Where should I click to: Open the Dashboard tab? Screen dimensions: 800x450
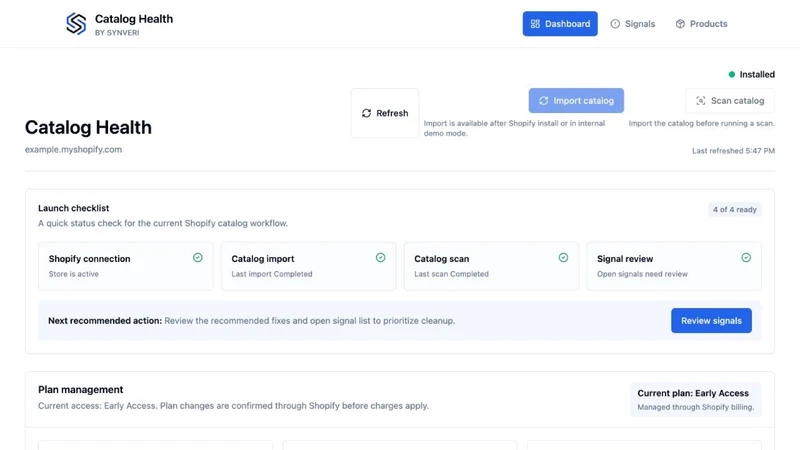[x=560, y=24]
